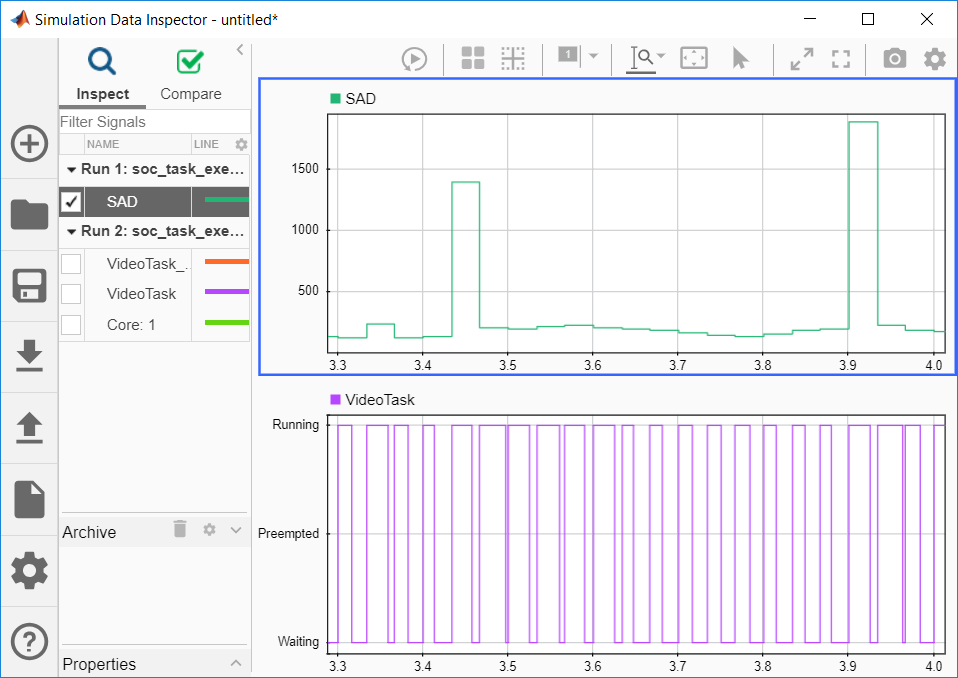The image size is (958, 678).
Task: Create report with the document icon
Action: [29, 499]
